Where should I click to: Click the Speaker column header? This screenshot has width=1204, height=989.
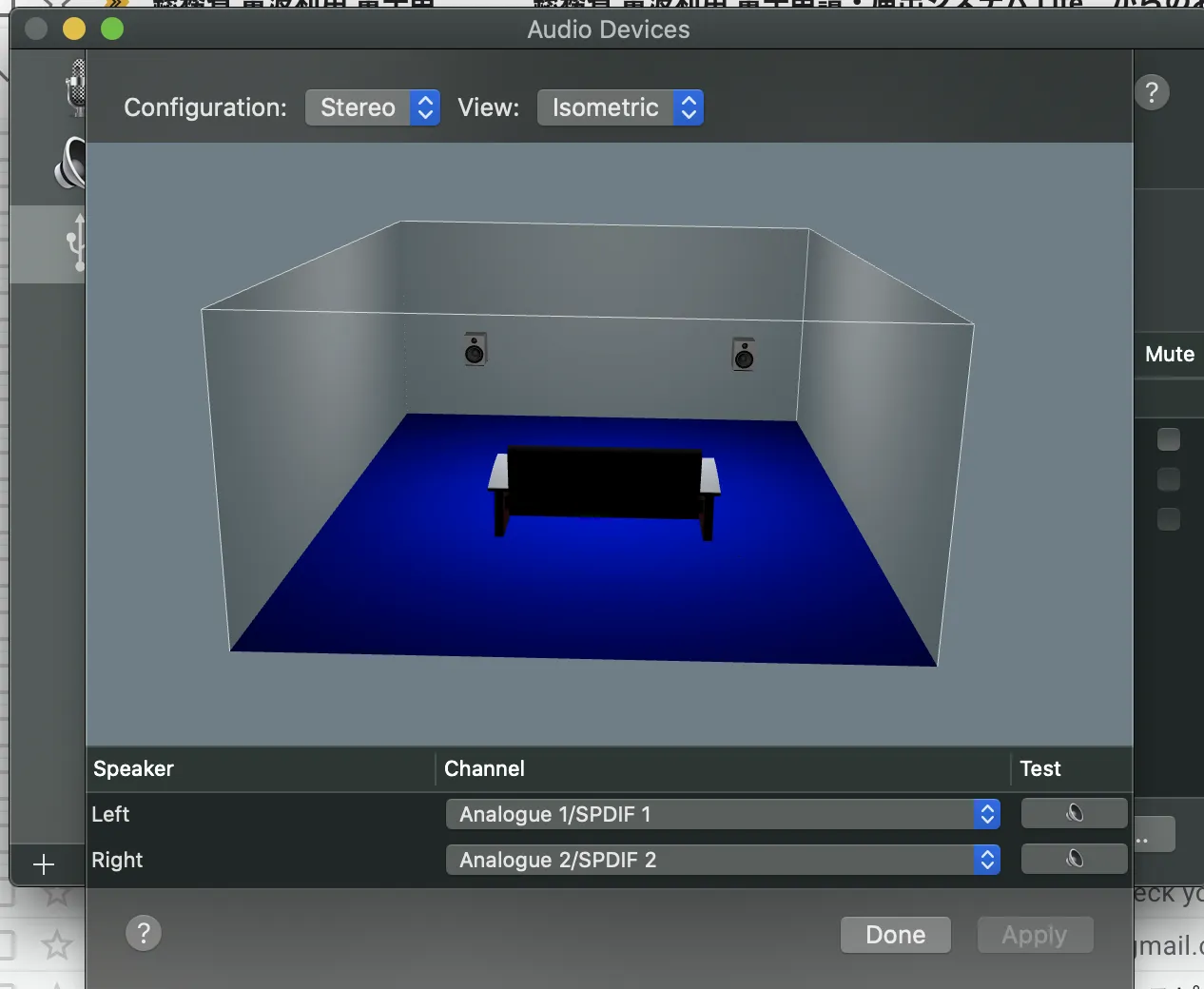(x=134, y=768)
